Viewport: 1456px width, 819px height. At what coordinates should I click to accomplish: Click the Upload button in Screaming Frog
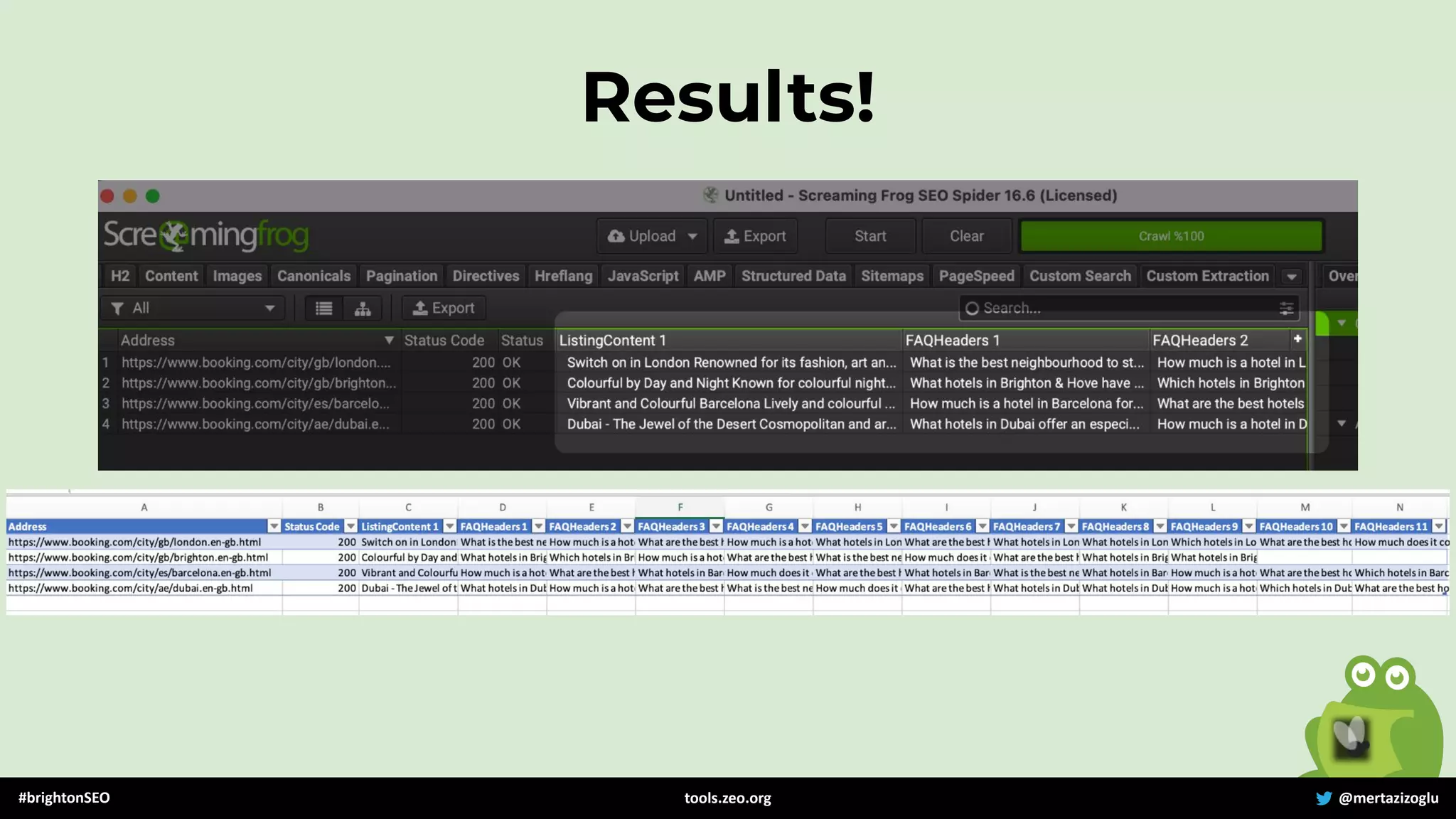651,236
